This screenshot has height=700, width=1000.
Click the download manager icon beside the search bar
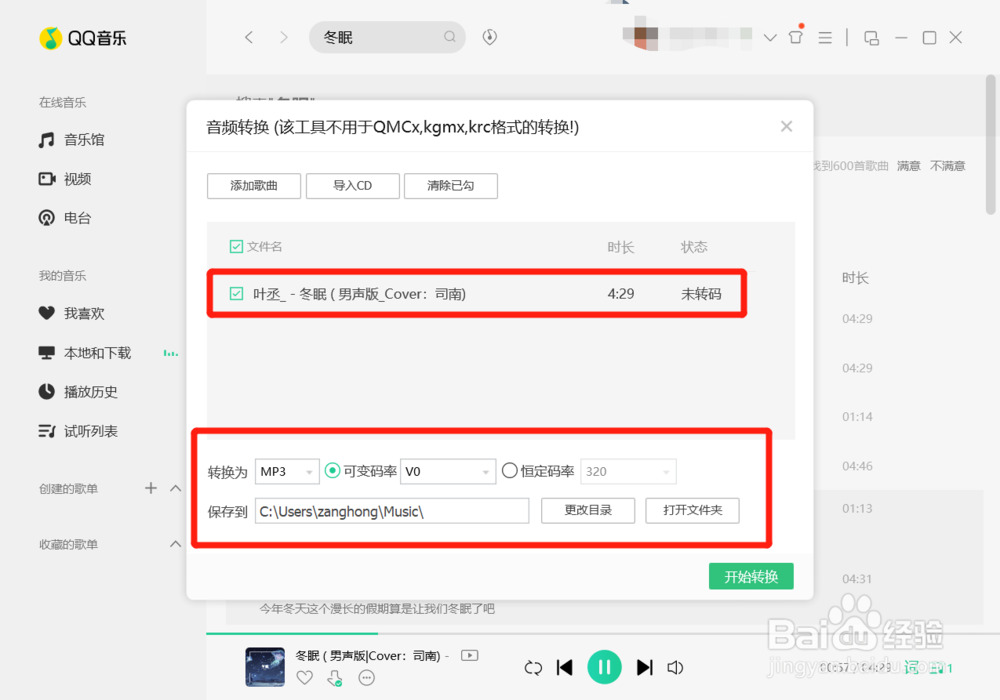click(489, 36)
